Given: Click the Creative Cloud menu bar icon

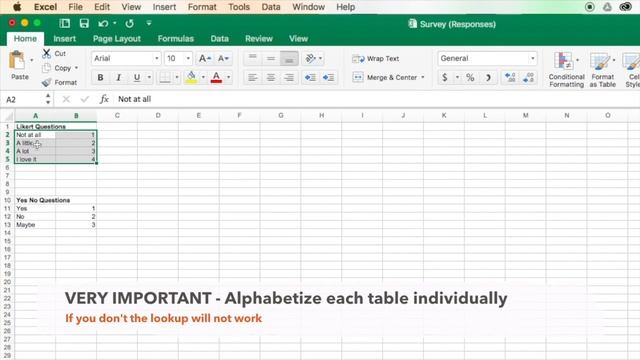Looking at the screenshot, I should point(625,7).
